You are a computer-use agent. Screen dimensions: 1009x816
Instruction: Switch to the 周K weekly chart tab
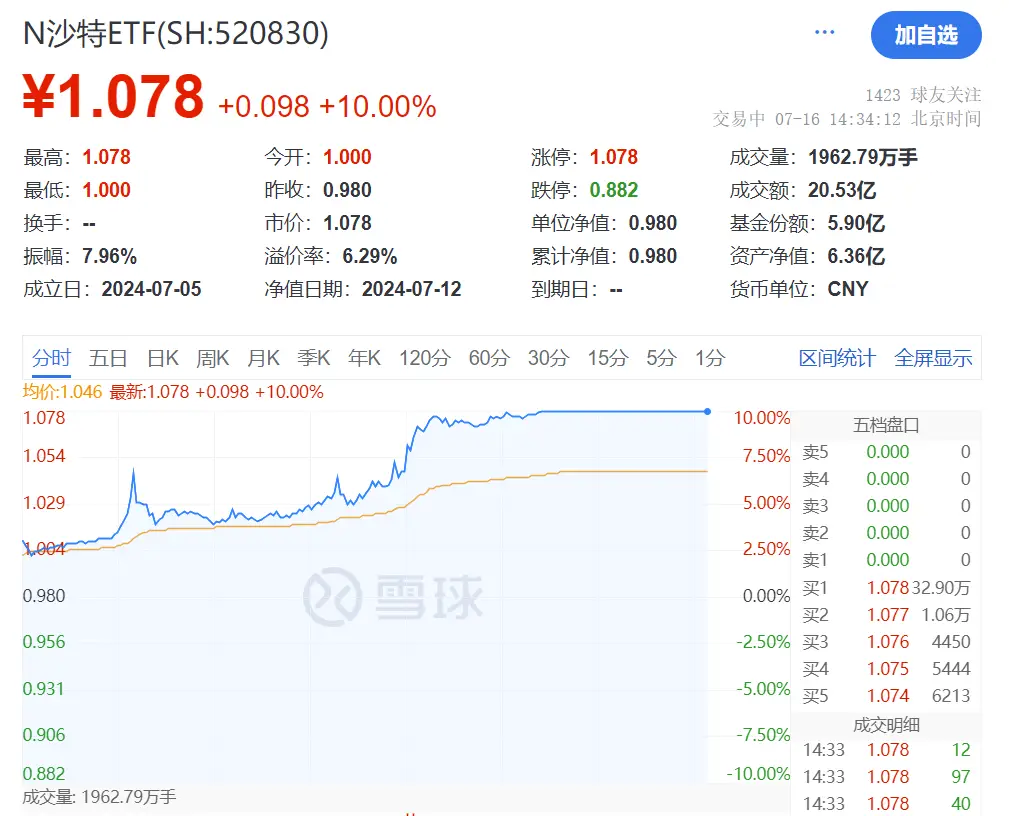pyautogui.click(x=212, y=357)
